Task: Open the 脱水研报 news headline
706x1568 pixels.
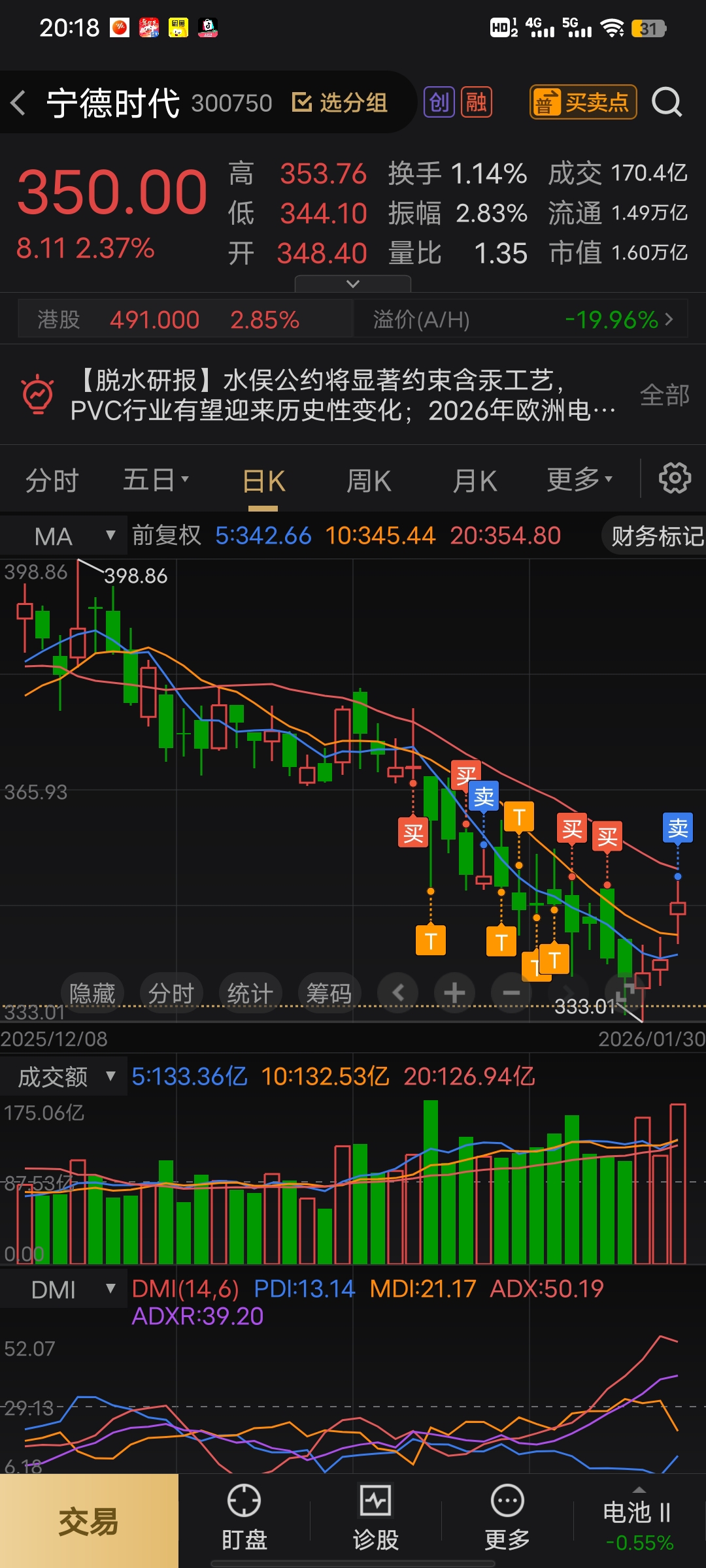Action: coord(343,395)
